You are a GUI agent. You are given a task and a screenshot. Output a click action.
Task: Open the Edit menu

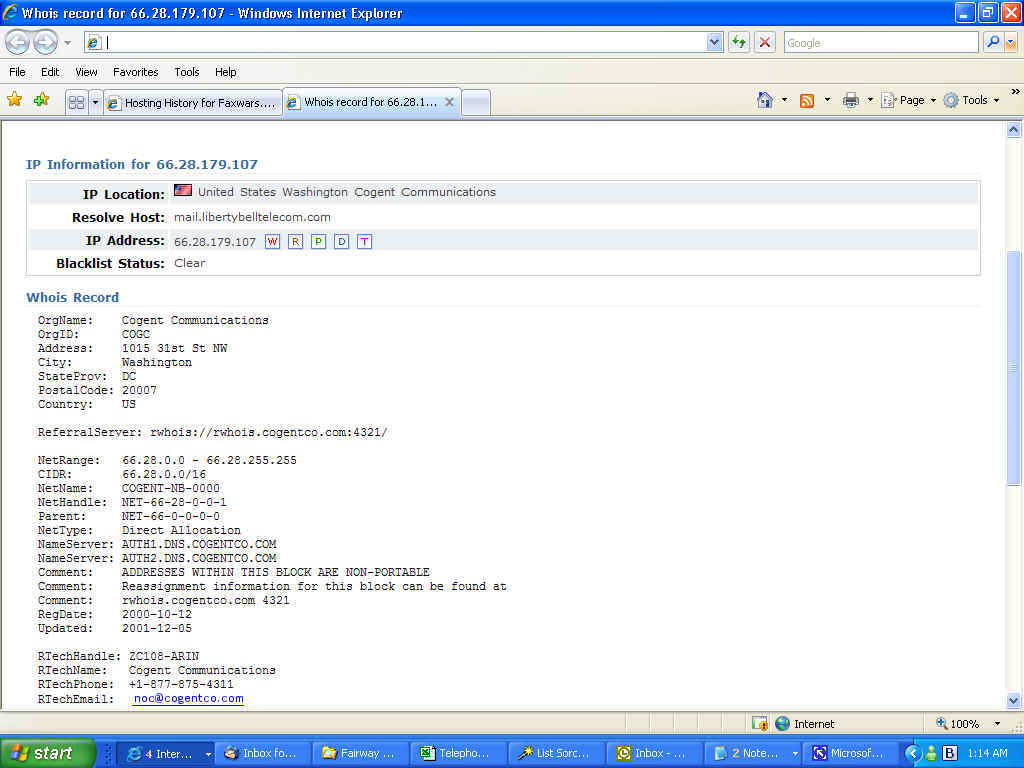tap(50, 72)
